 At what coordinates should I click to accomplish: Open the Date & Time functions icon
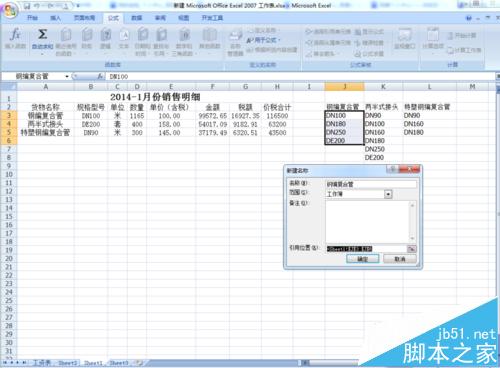pos(143,35)
